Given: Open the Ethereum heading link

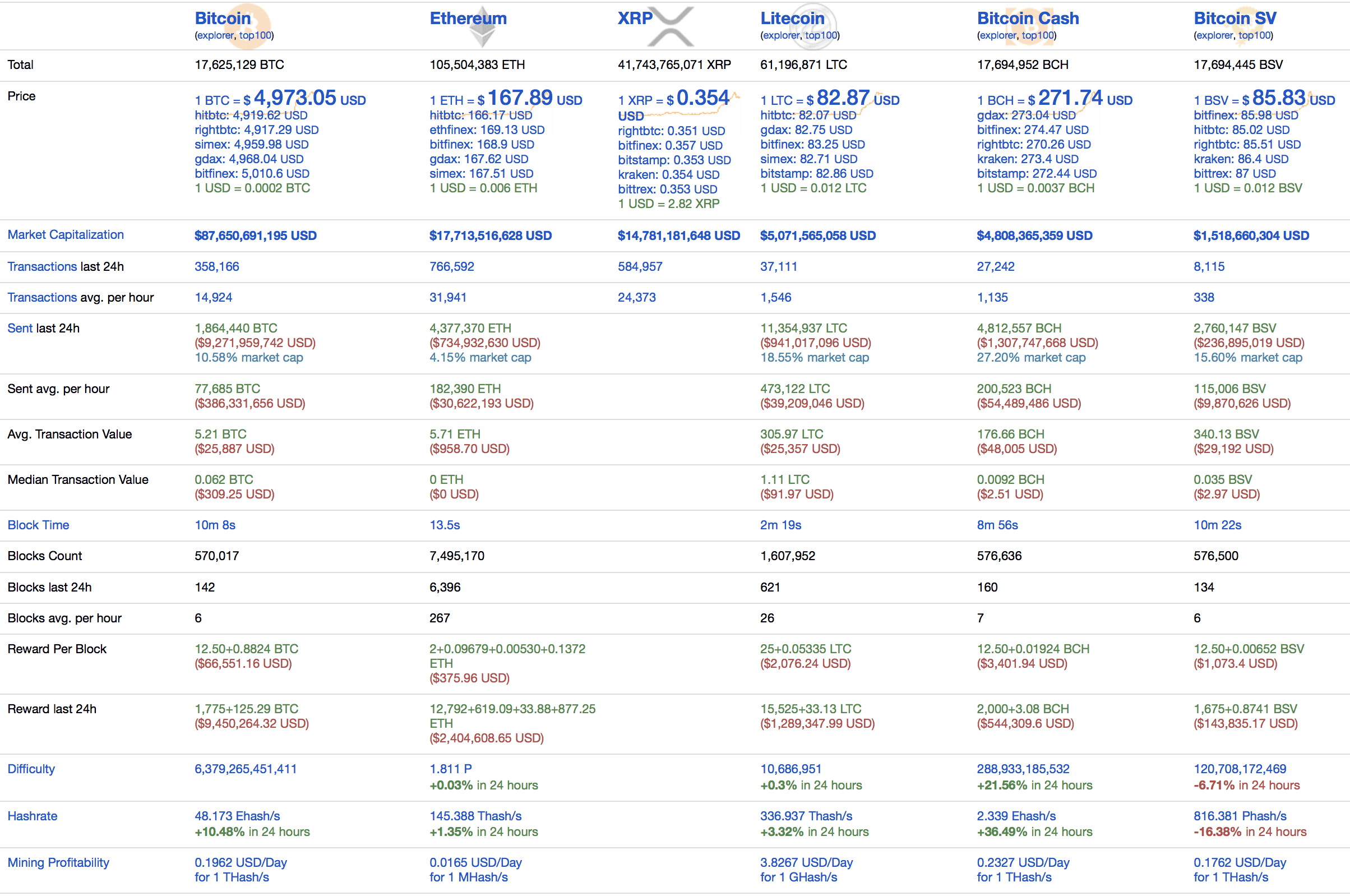Looking at the screenshot, I should click(x=468, y=19).
